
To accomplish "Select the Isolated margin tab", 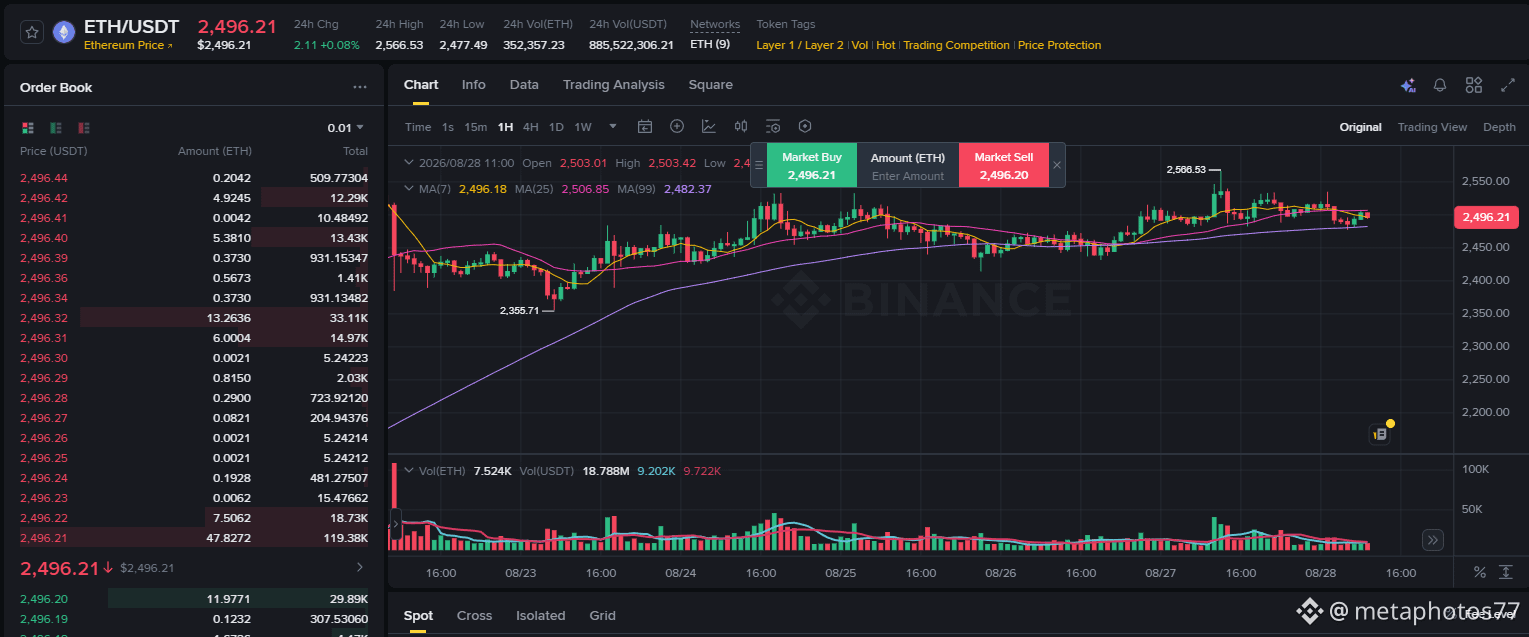I will (541, 616).
